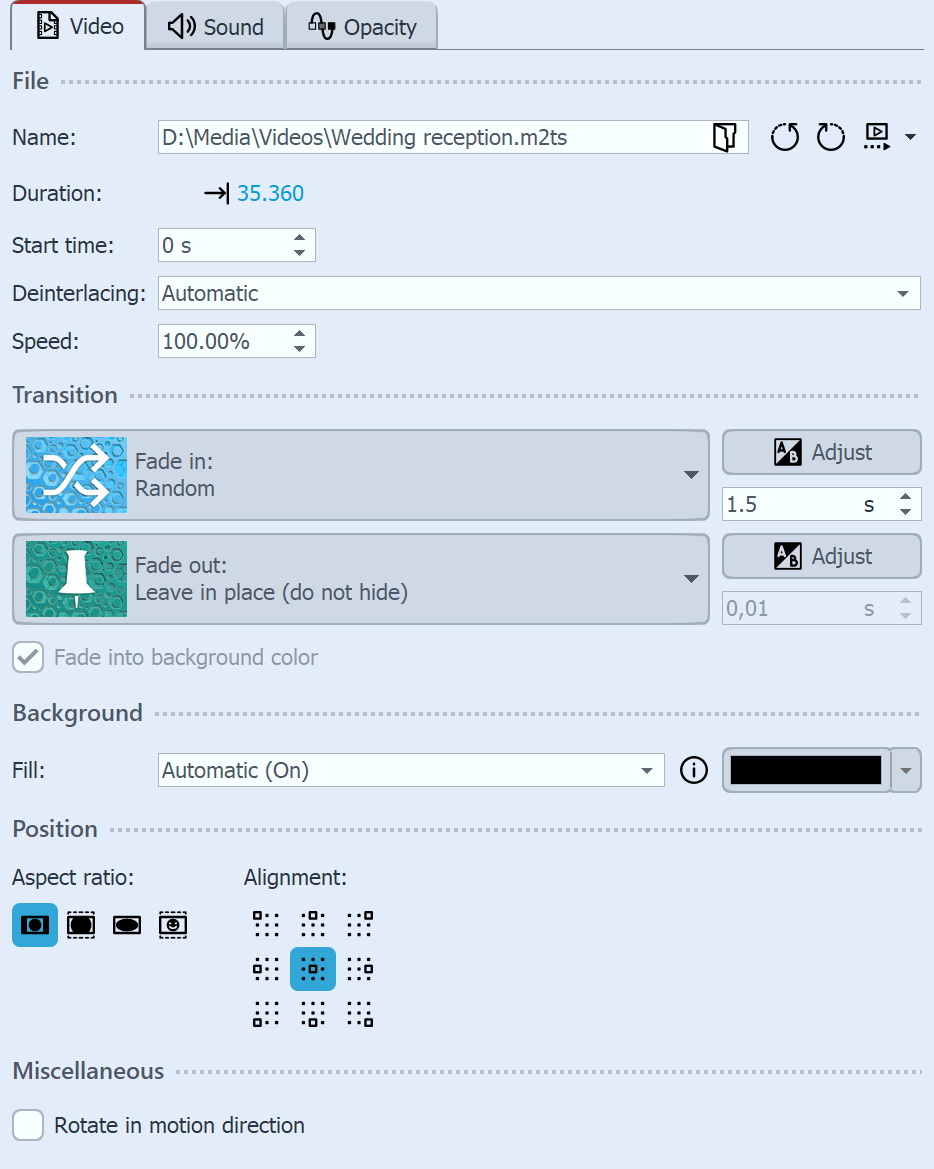Open the Deinterlacing dropdown
This screenshot has height=1169, width=934.
pos(538,293)
